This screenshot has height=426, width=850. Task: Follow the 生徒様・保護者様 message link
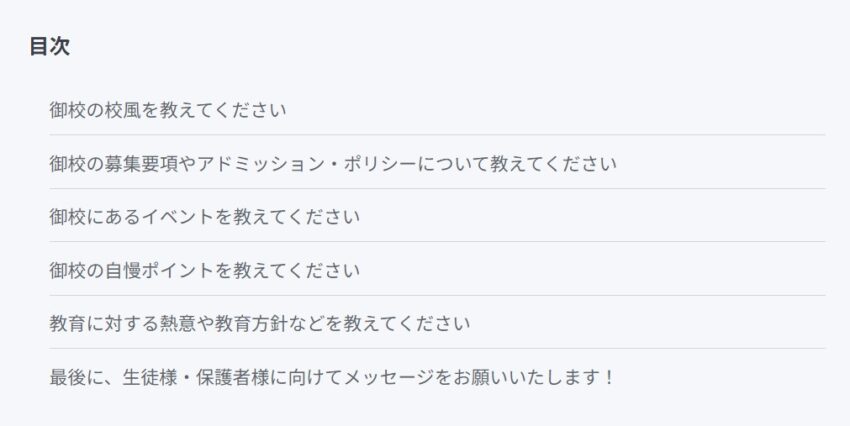[332, 377]
